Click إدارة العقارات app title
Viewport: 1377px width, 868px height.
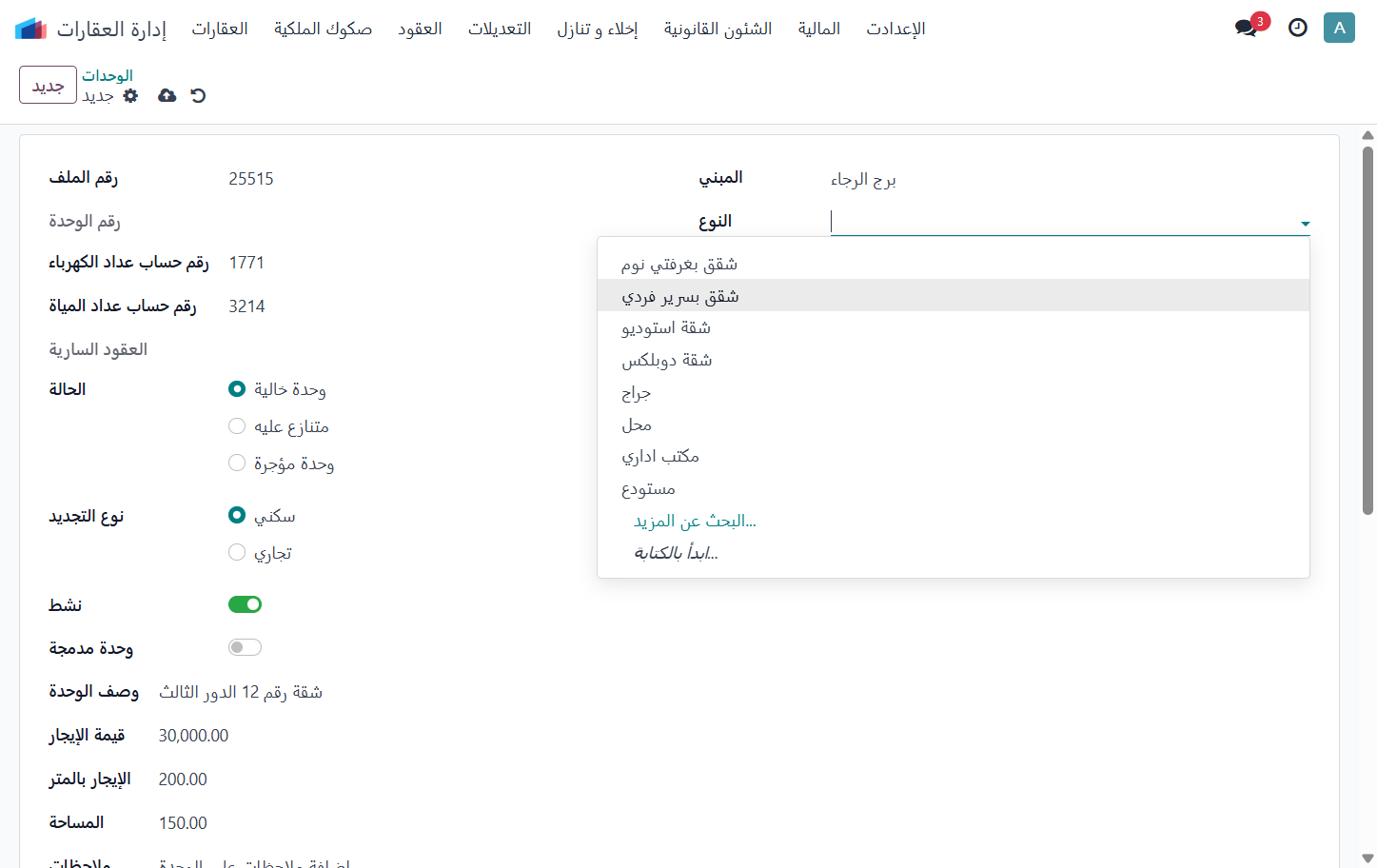pyautogui.click(x=111, y=29)
